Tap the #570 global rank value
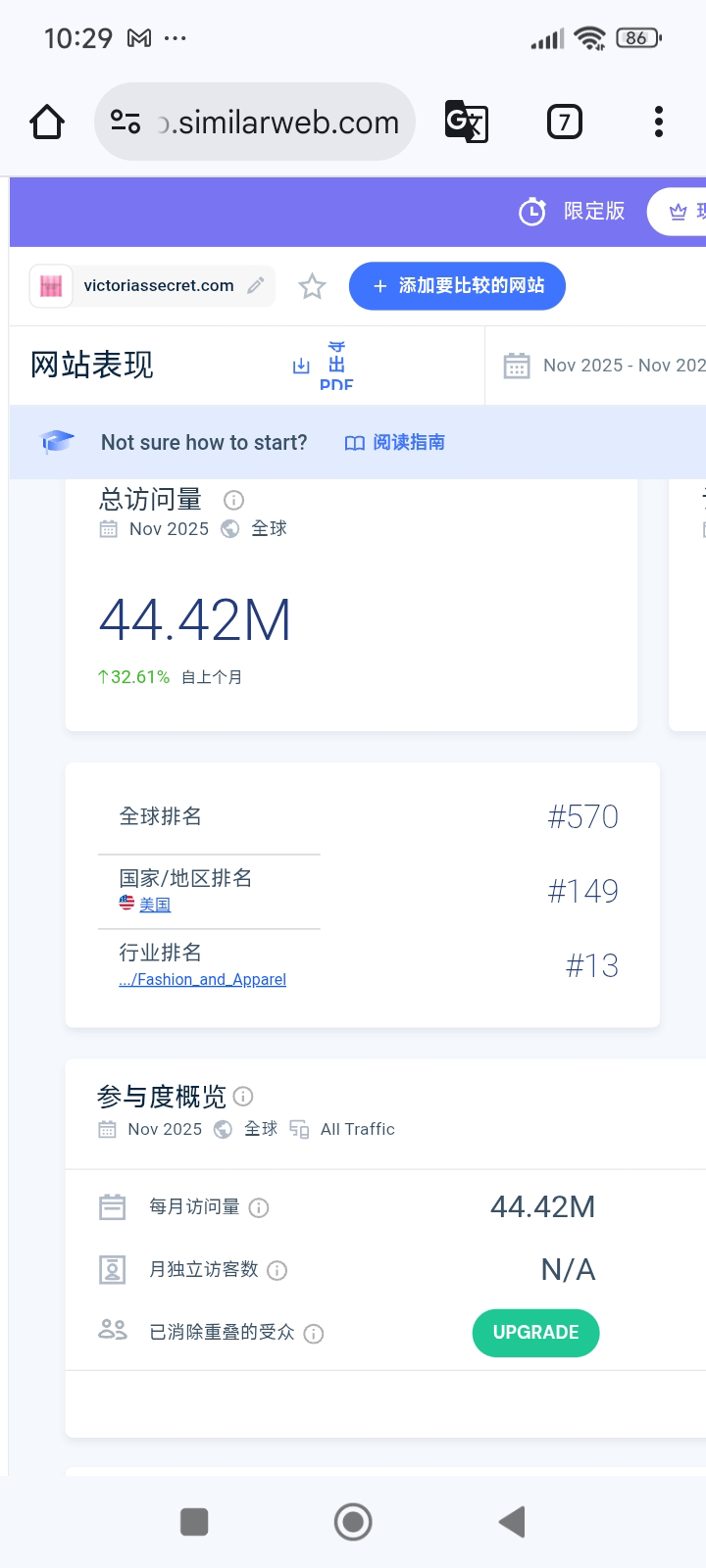 (x=583, y=817)
